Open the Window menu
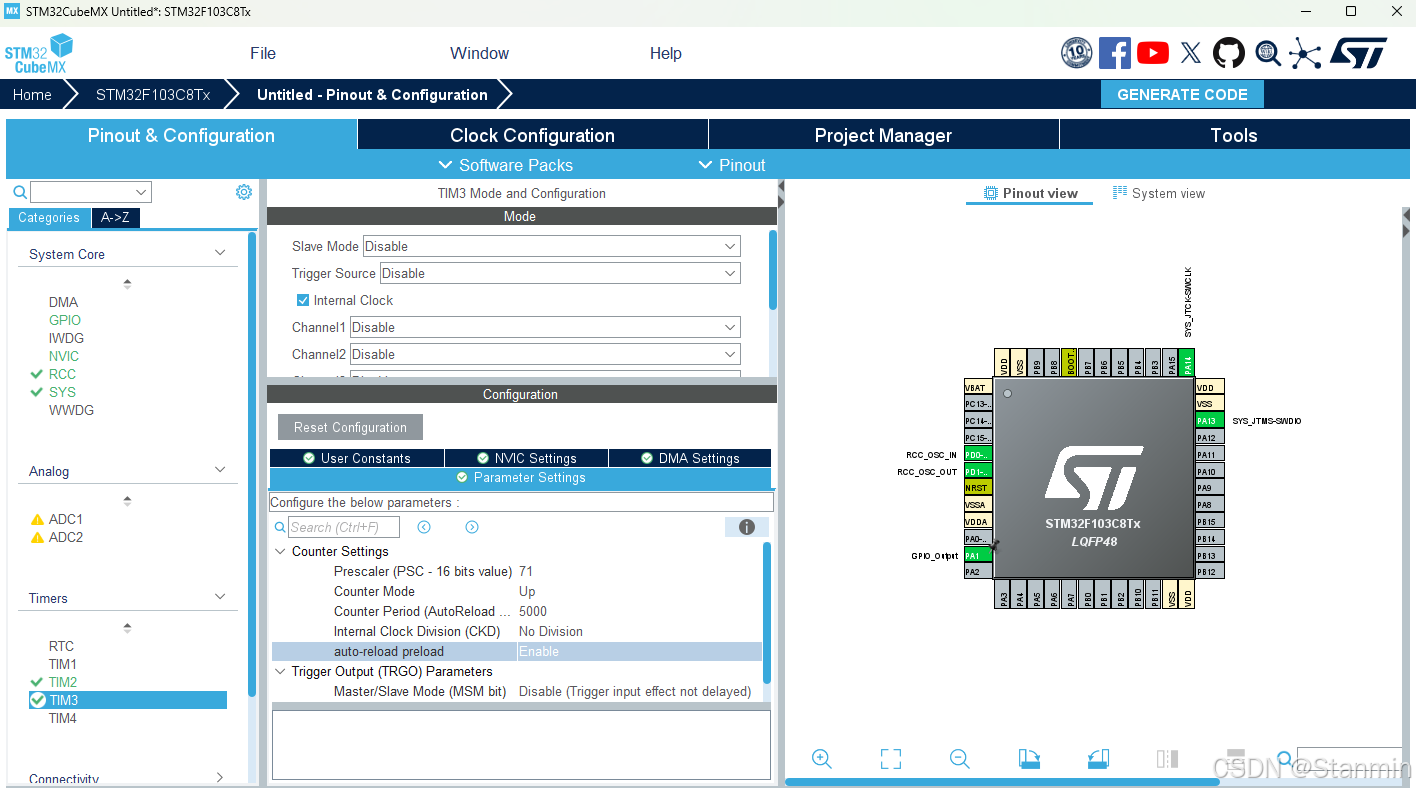This screenshot has height=794, width=1416. tap(479, 53)
